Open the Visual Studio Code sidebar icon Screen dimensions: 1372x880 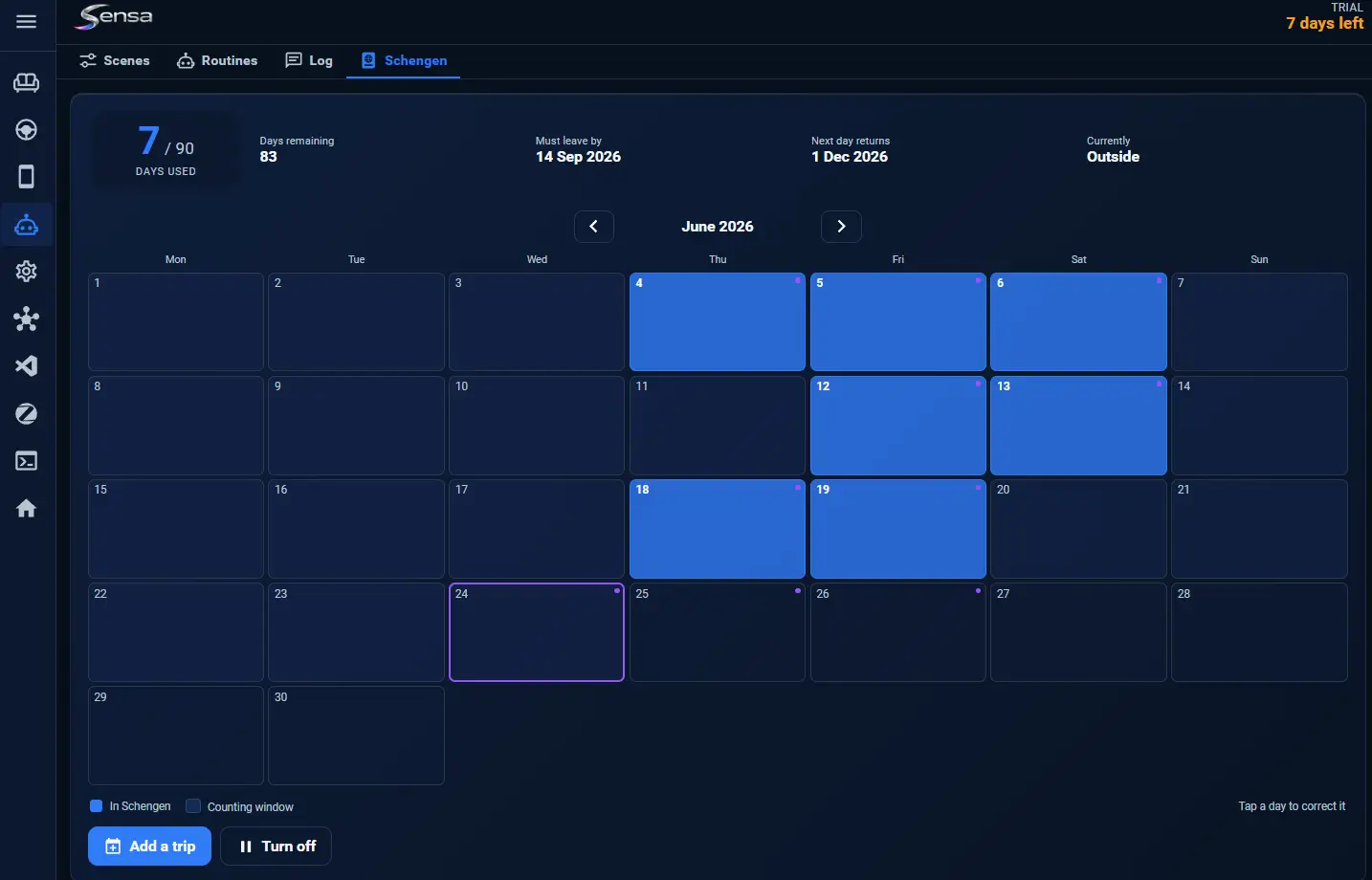pos(27,366)
